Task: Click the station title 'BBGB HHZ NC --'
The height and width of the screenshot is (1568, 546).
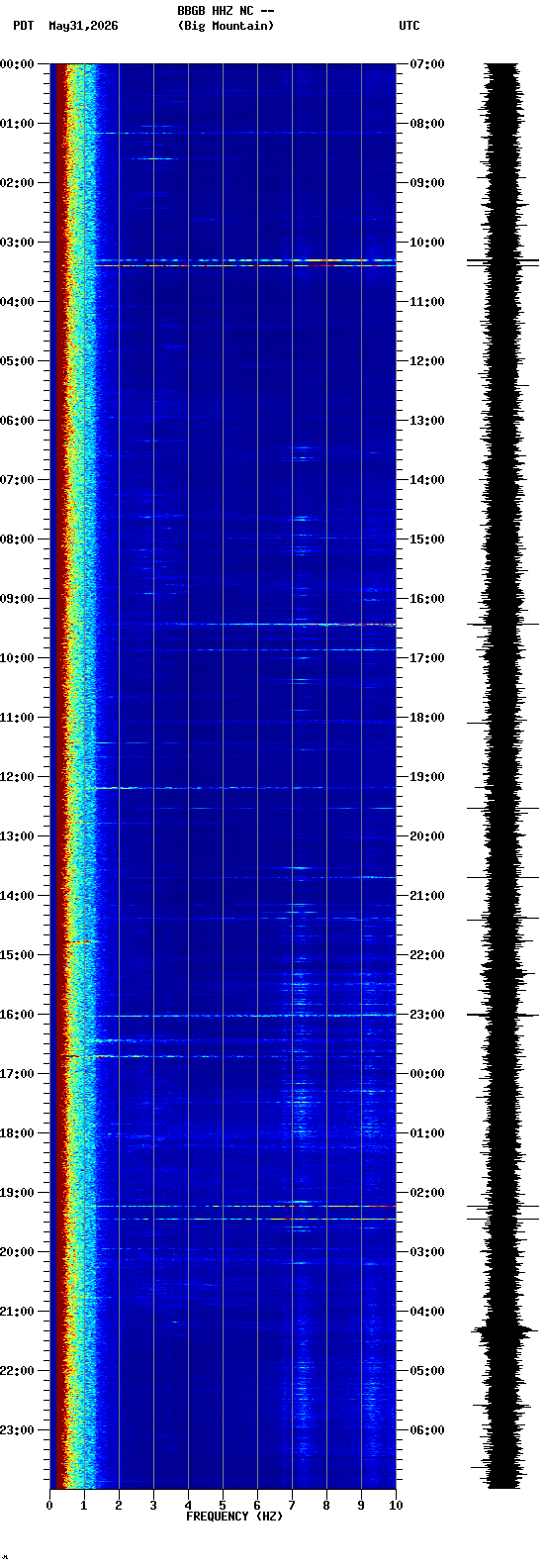Action: click(x=226, y=11)
